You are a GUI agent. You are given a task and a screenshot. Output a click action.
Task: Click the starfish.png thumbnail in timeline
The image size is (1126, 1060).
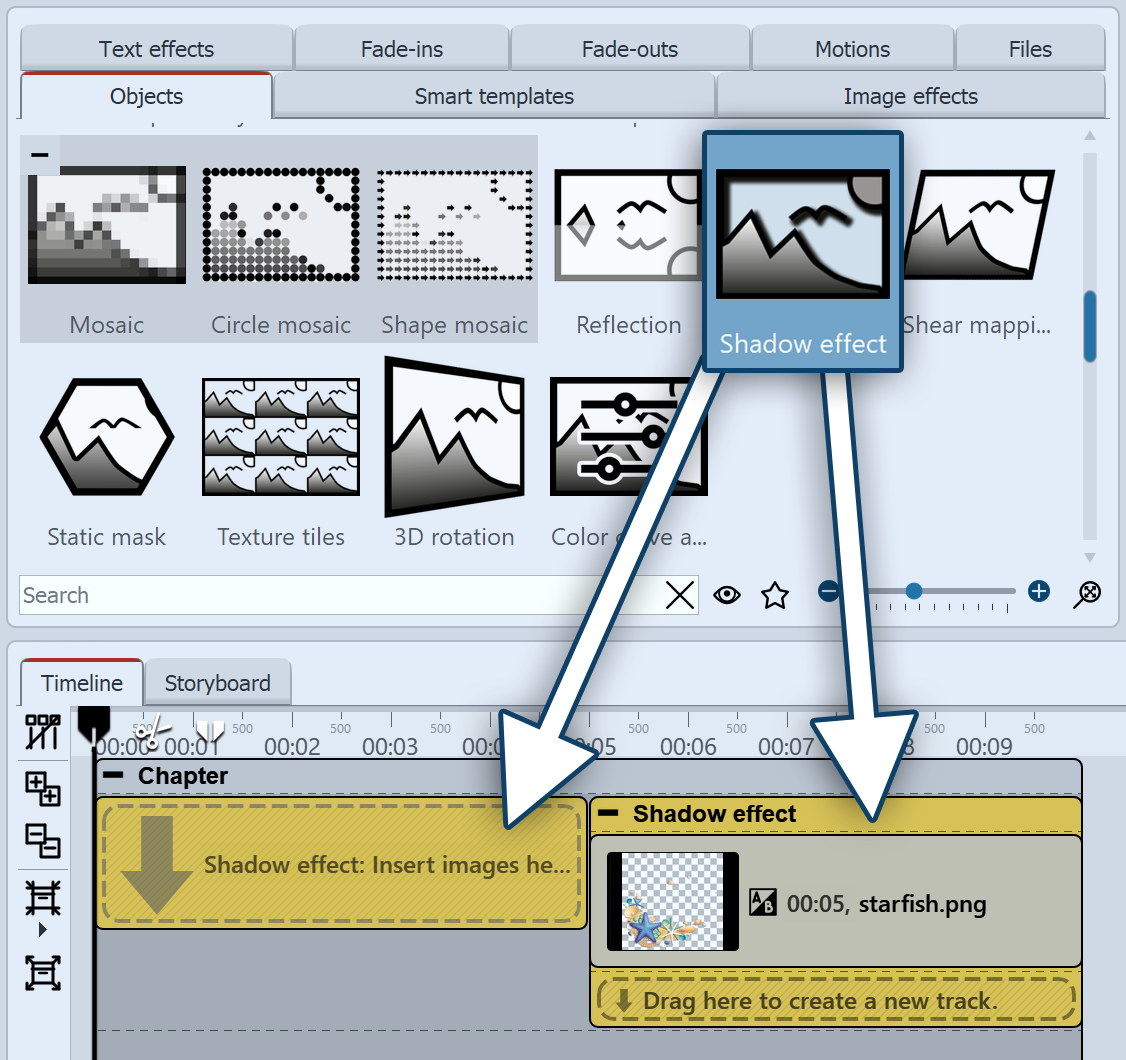click(673, 901)
